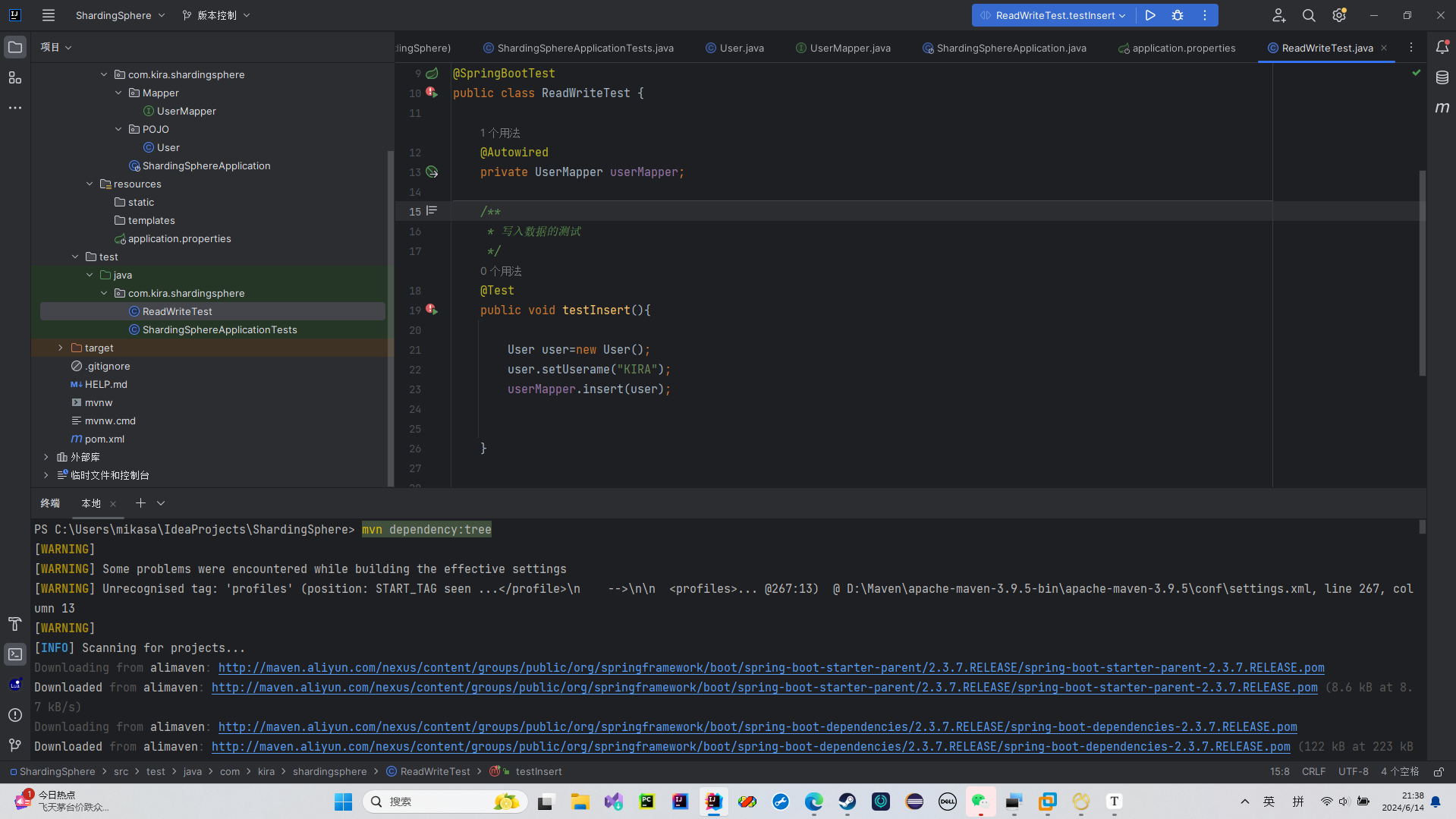The image size is (1456, 819).
Task: Click ReadWriteTest breadcrumb in navigation bar
Action: [x=429, y=771]
